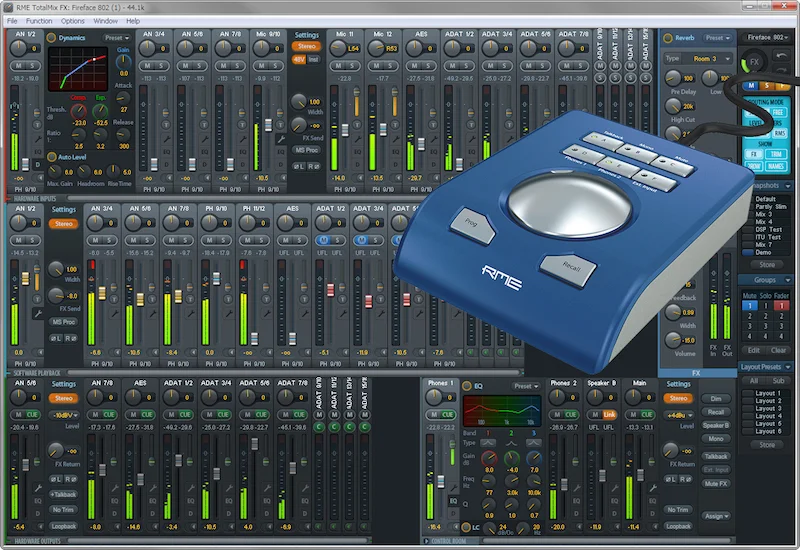
Task: Open the Help menu
Action: (x=133, y=21)
